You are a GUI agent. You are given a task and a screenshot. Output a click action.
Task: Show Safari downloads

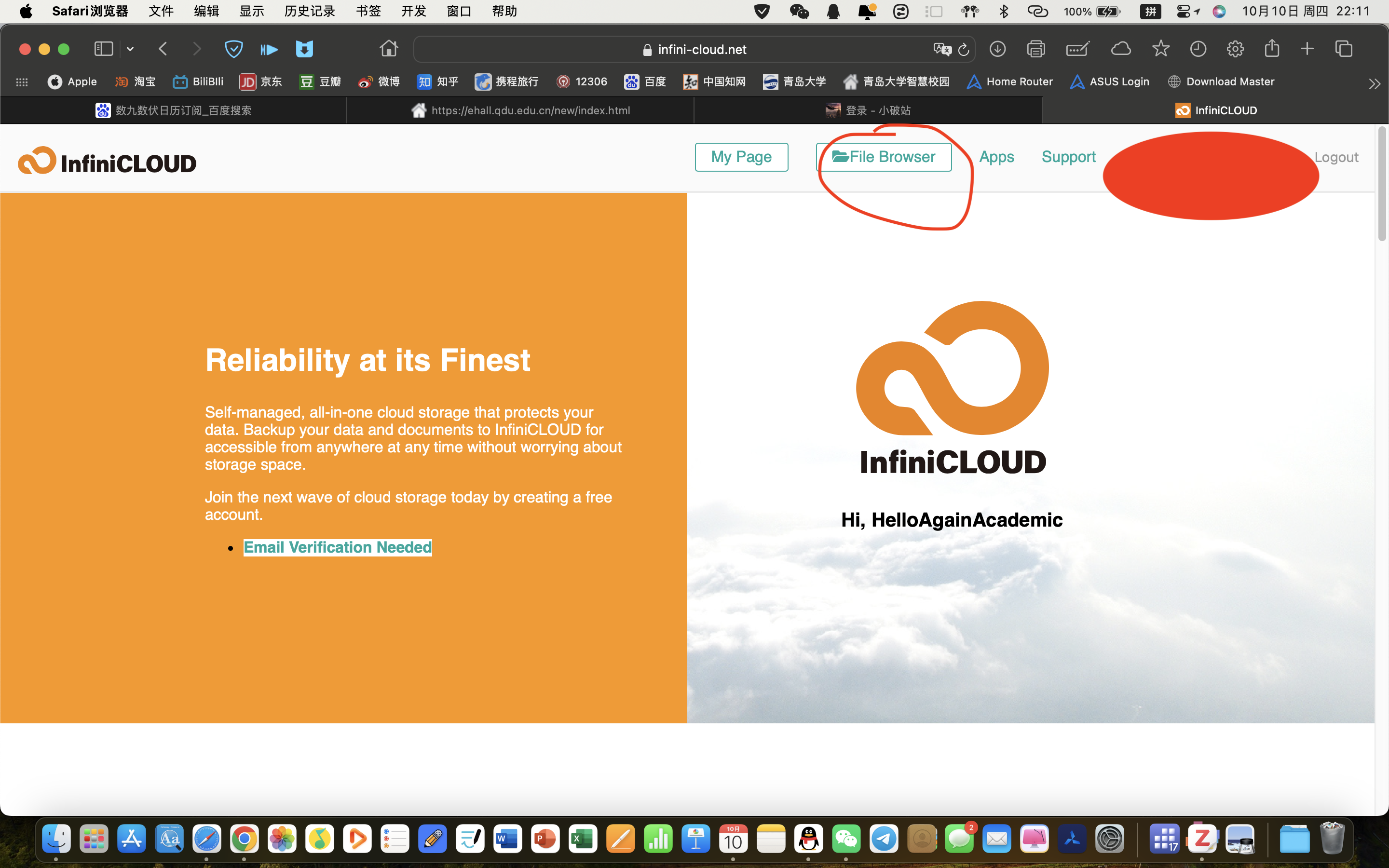[x=997, y=49]
